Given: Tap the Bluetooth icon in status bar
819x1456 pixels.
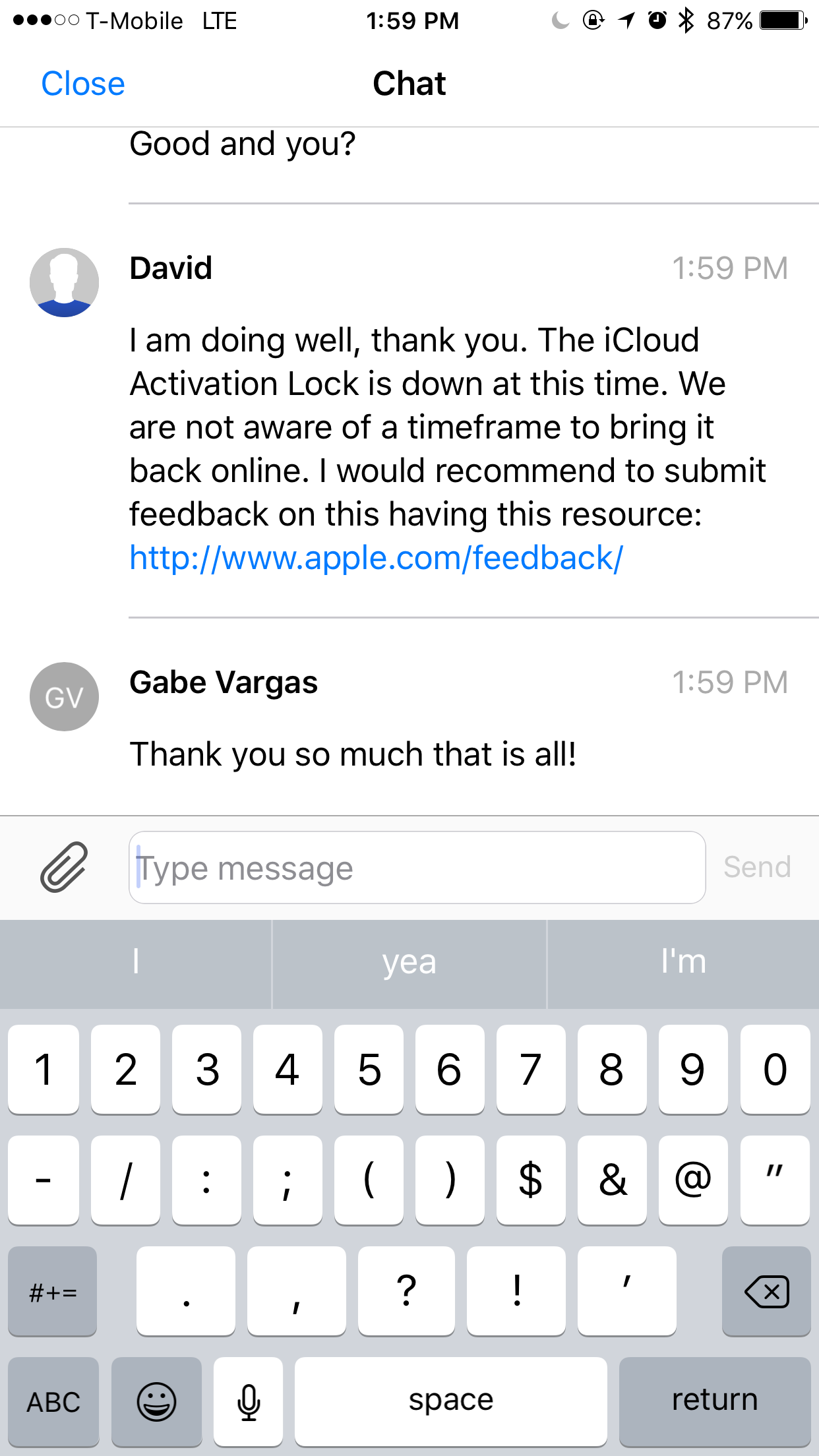Looking at the screenshot, I should (x=686, y=20).
